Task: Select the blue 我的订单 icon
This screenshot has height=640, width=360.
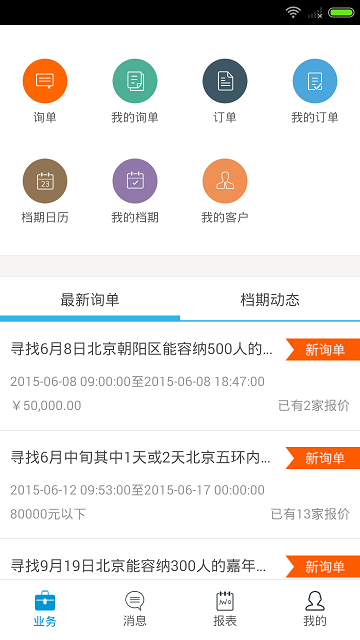Action: coord(315,81)
